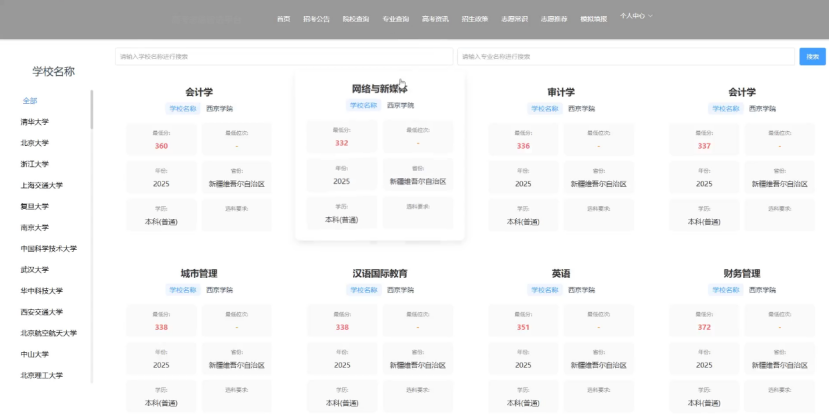This screenshot has height=415, width=829.
Task: Click the minimum score value 336
Action: pyautogui.click(x=523, y=146)
